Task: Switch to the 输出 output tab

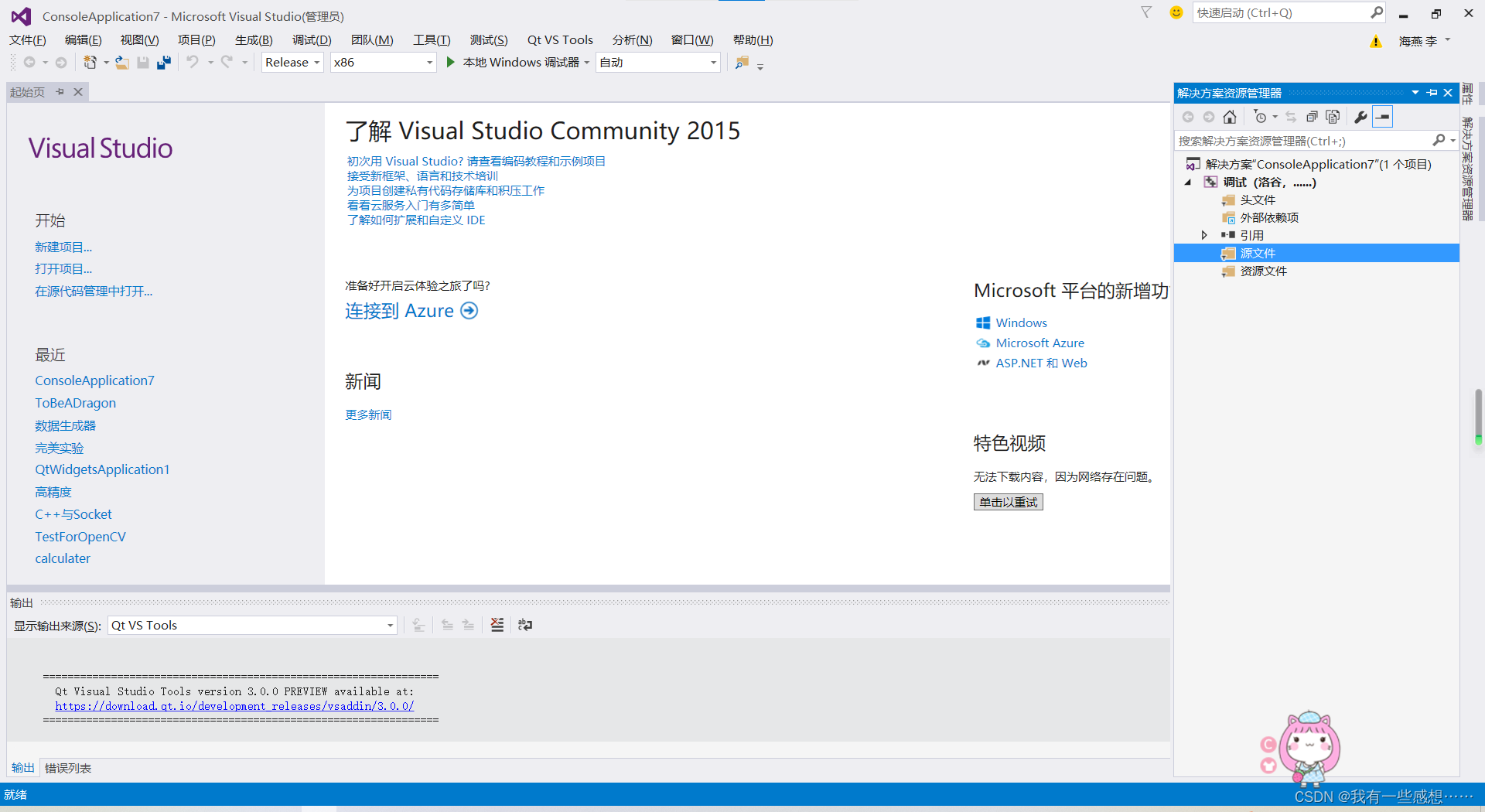Action: pos(23,768)
